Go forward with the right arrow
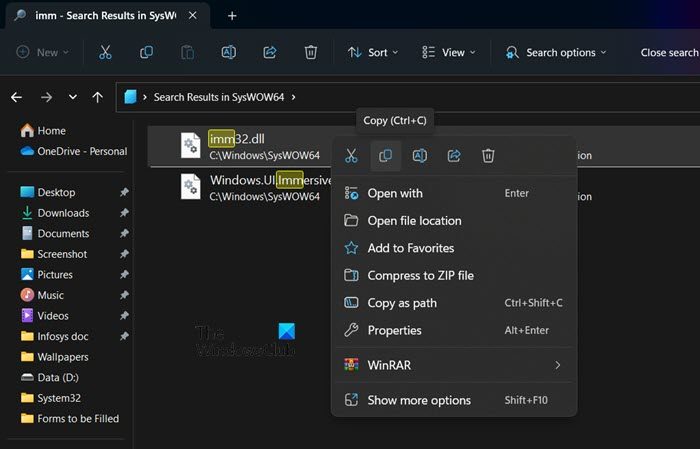This screenshot has height=449, width=700. coord(46,97)
